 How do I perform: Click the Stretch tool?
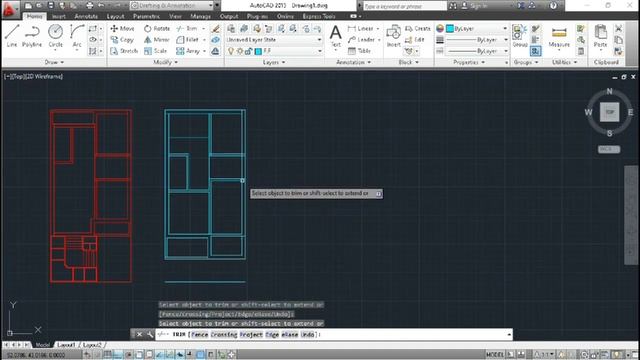[x=124, y=51]
